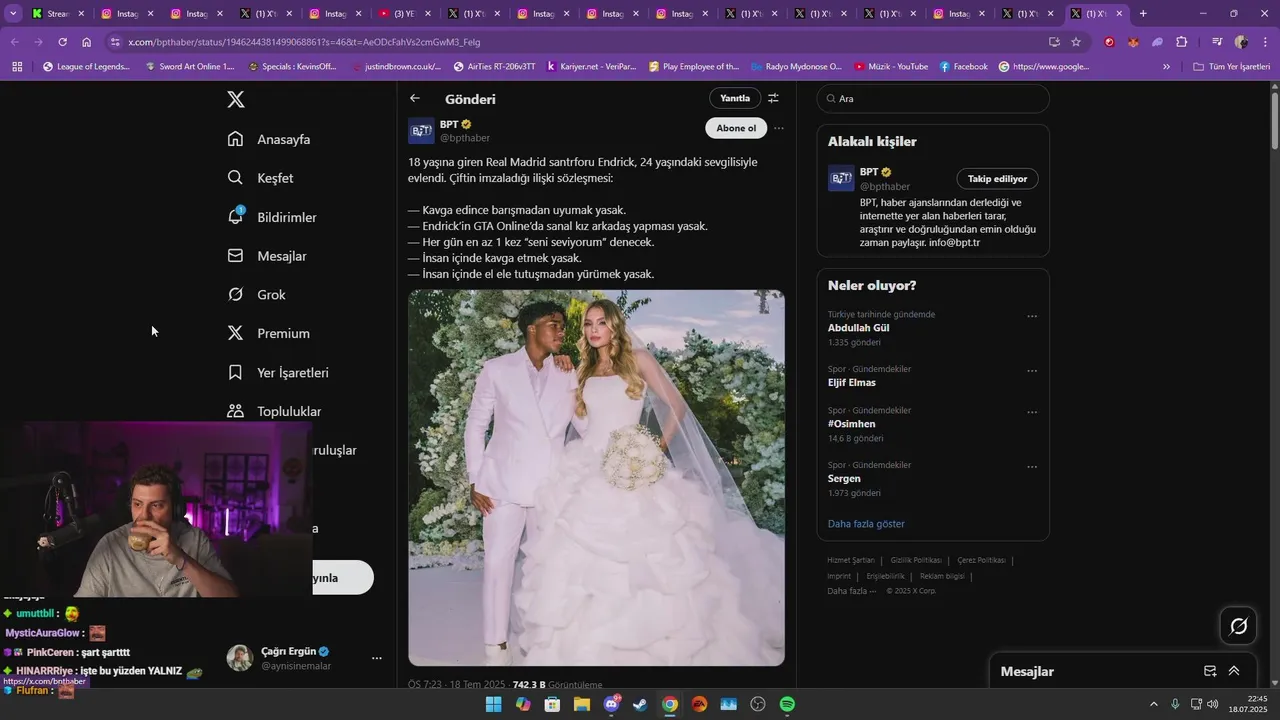This screenshot has height=720, width=1280.
Task: Open a new browser tab
Action: 1143,14
